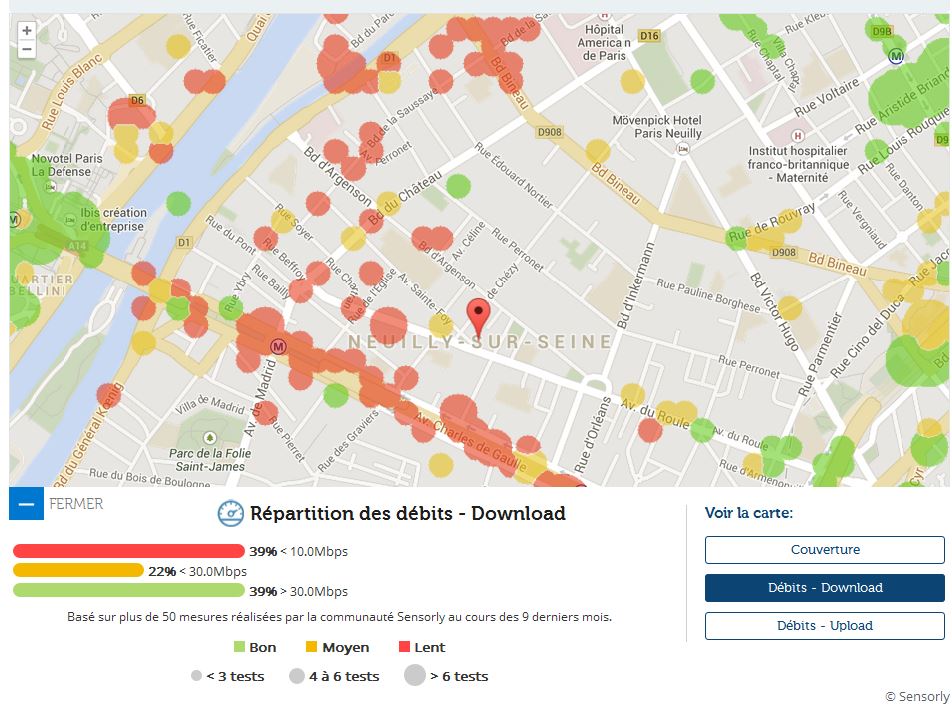The height and width of the screenshot is (712, 952).
Task: Click the green Bon legend swatch
Action: (x=239, y=647)
